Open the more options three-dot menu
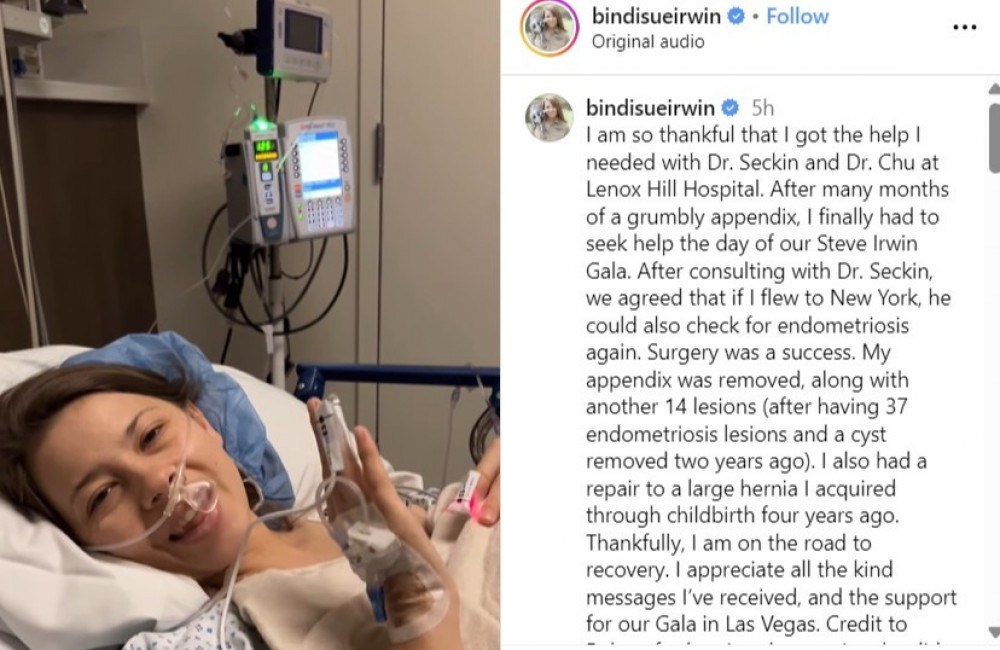This screenshot has height=650, width=1000. pyautogui.click(x=964, y=27)
